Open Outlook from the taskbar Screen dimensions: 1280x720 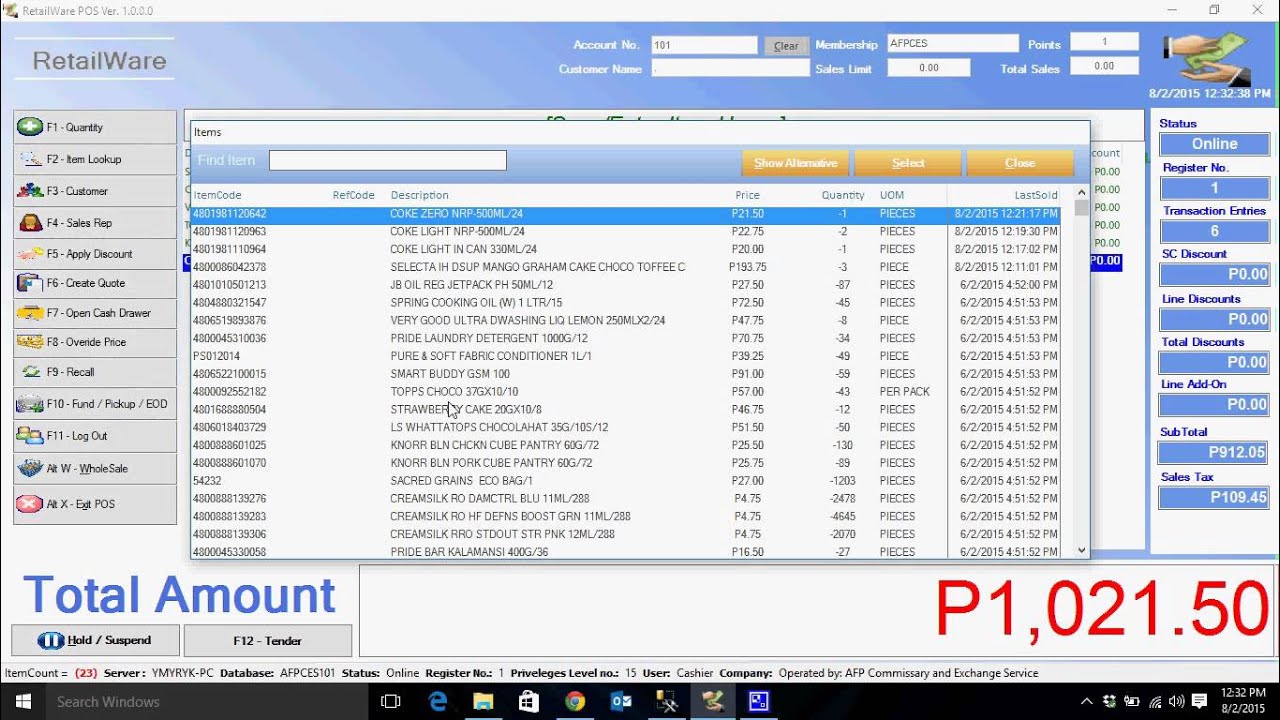pyautogui.click(x=620, y=701)
